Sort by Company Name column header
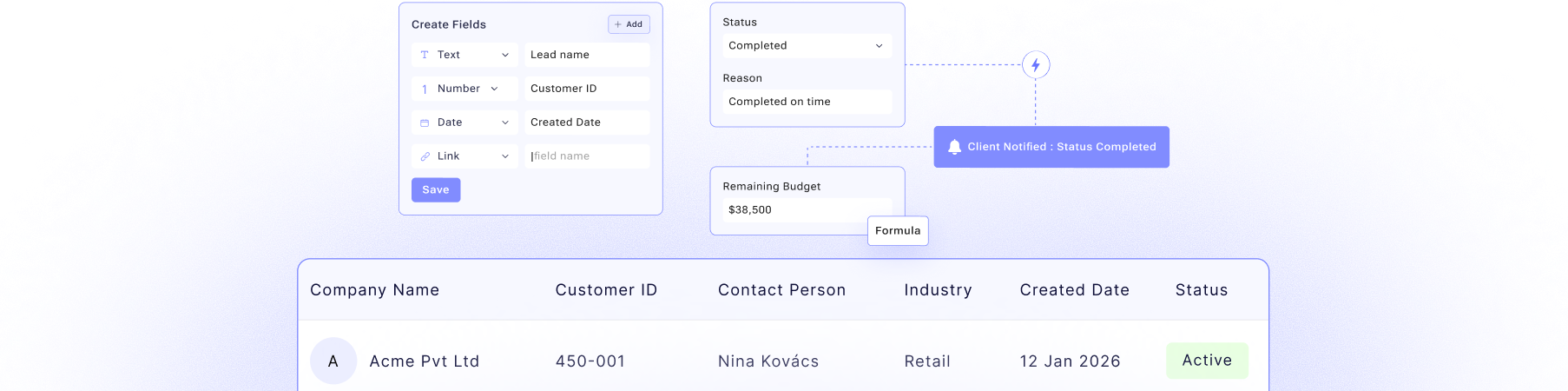Screen dimensions: 1568x391 tap(374, 290)
